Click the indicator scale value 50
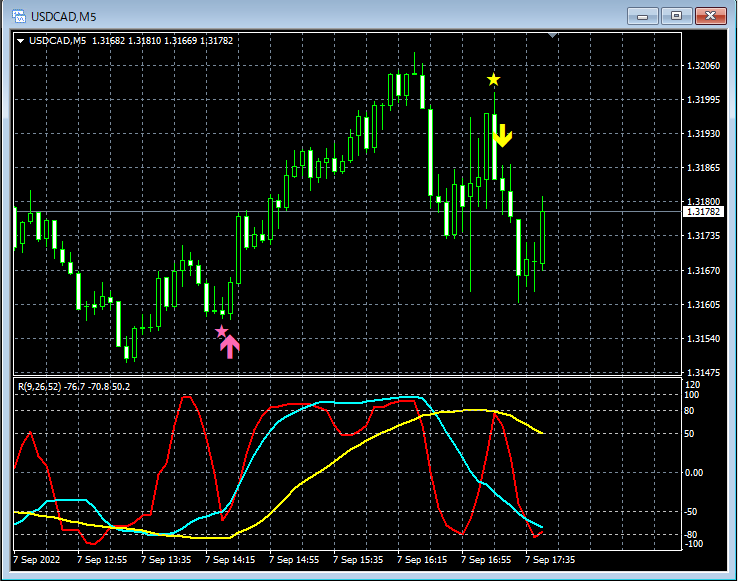739x581 pixels. (x=689, y=434)
